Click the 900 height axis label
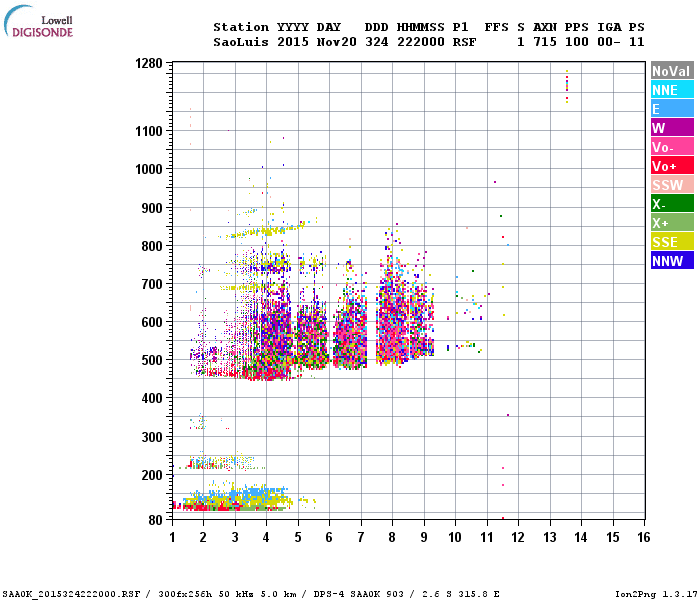The height and width of the screenshot is (600, 700). click(152, 208)
